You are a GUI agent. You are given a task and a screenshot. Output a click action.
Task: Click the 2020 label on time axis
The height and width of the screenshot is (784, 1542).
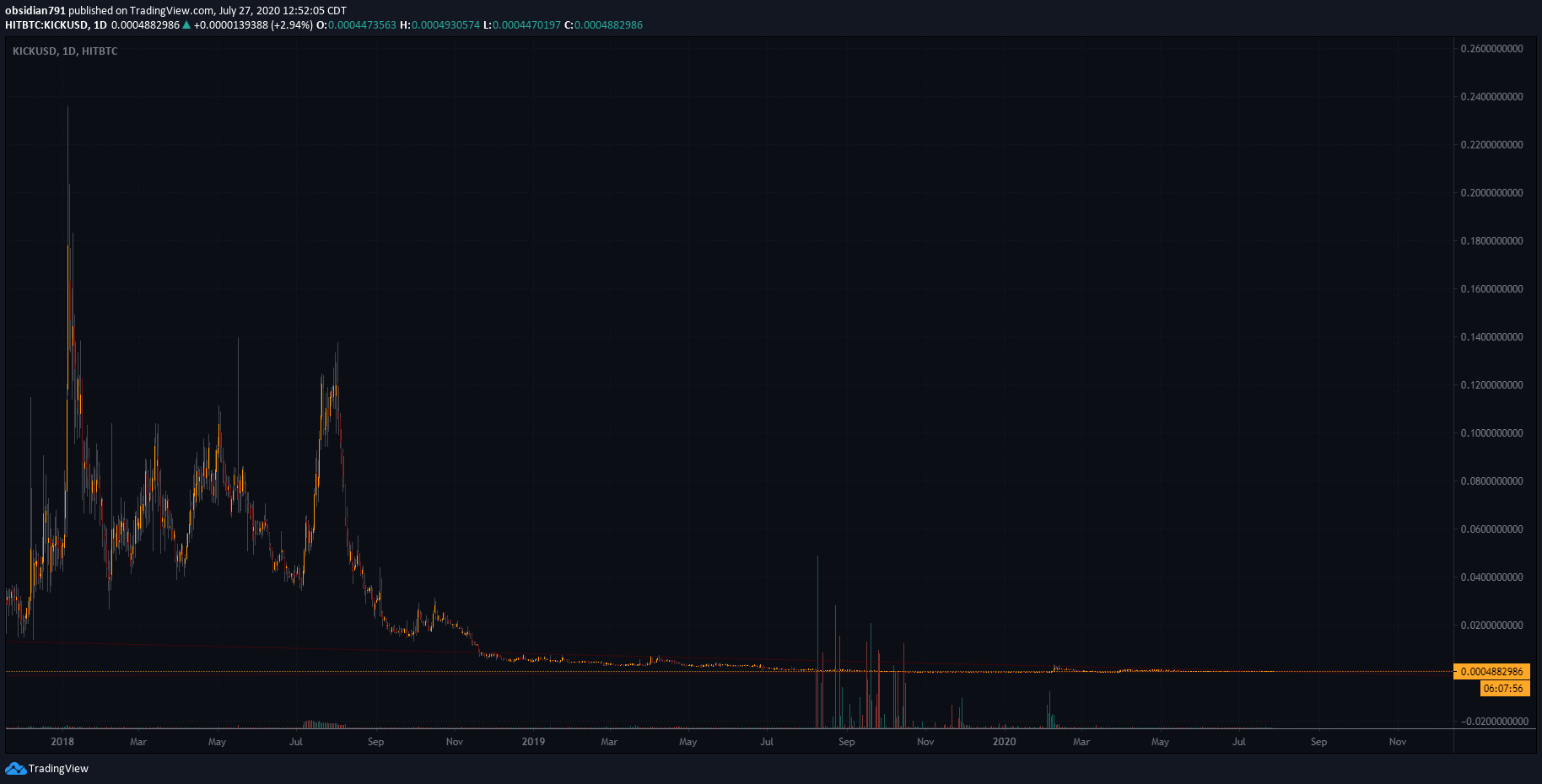[1004, 742]
